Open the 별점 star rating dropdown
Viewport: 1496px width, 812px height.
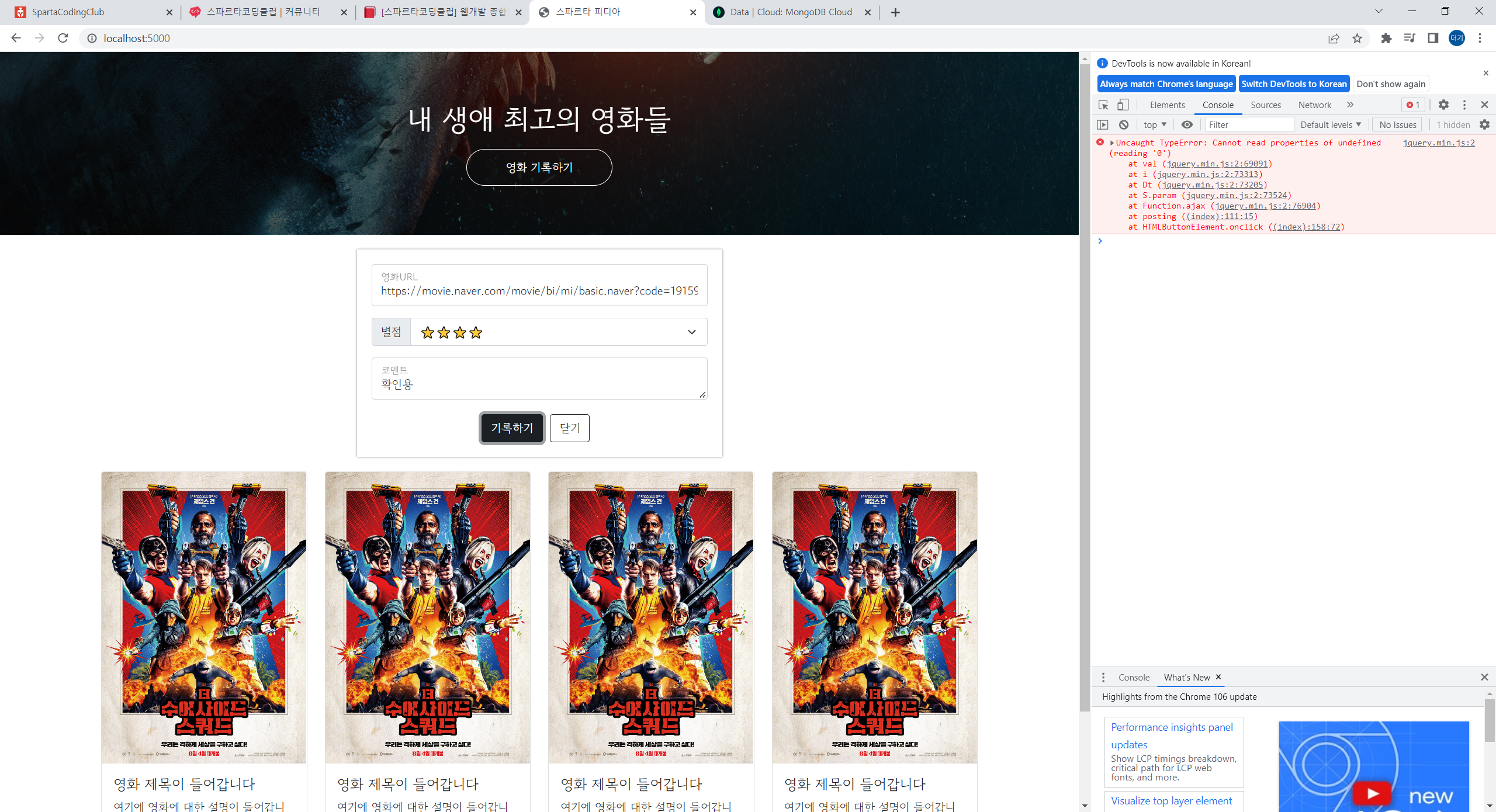coord(559,332)
